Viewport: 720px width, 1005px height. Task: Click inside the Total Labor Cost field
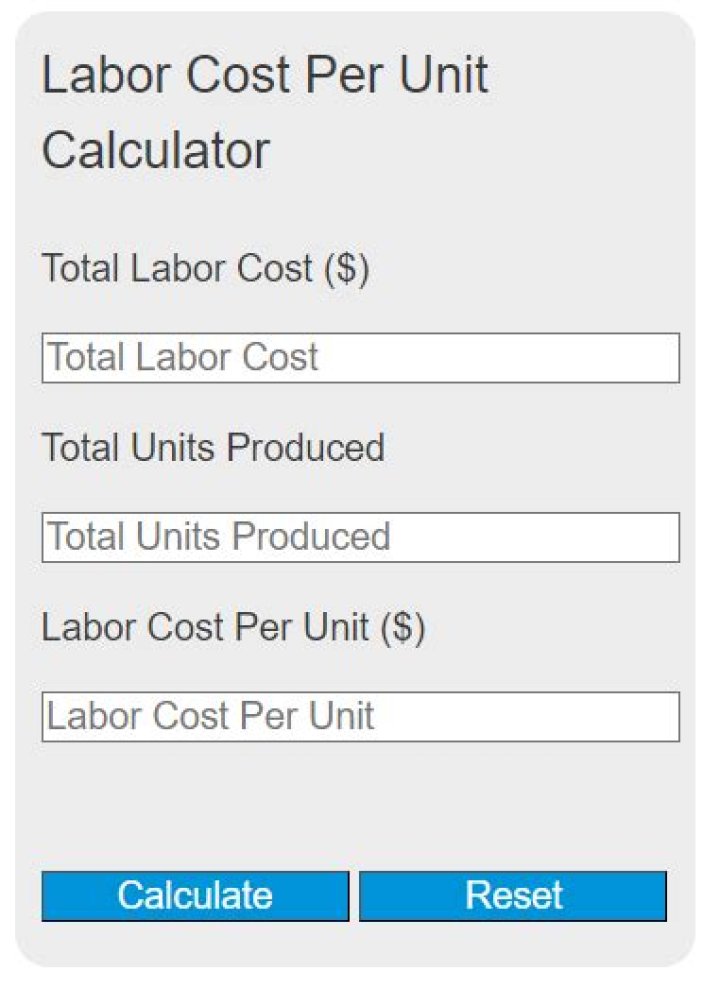360,357
